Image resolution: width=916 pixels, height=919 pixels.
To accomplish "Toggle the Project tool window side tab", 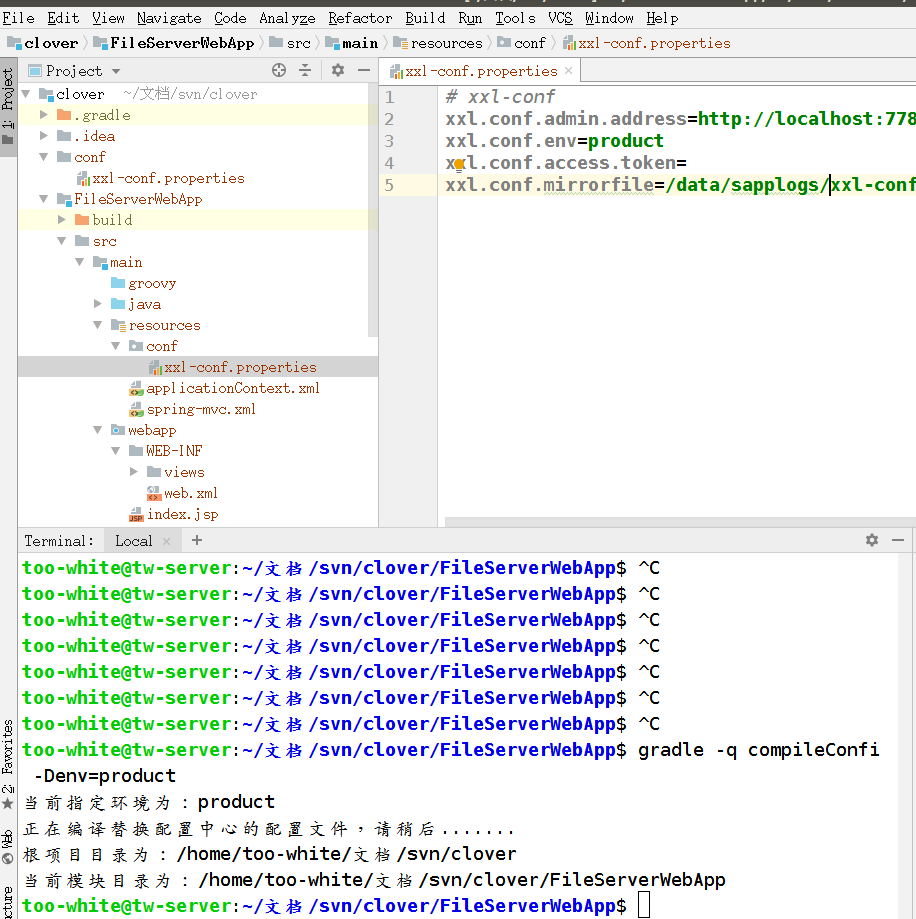I will 8,105.
